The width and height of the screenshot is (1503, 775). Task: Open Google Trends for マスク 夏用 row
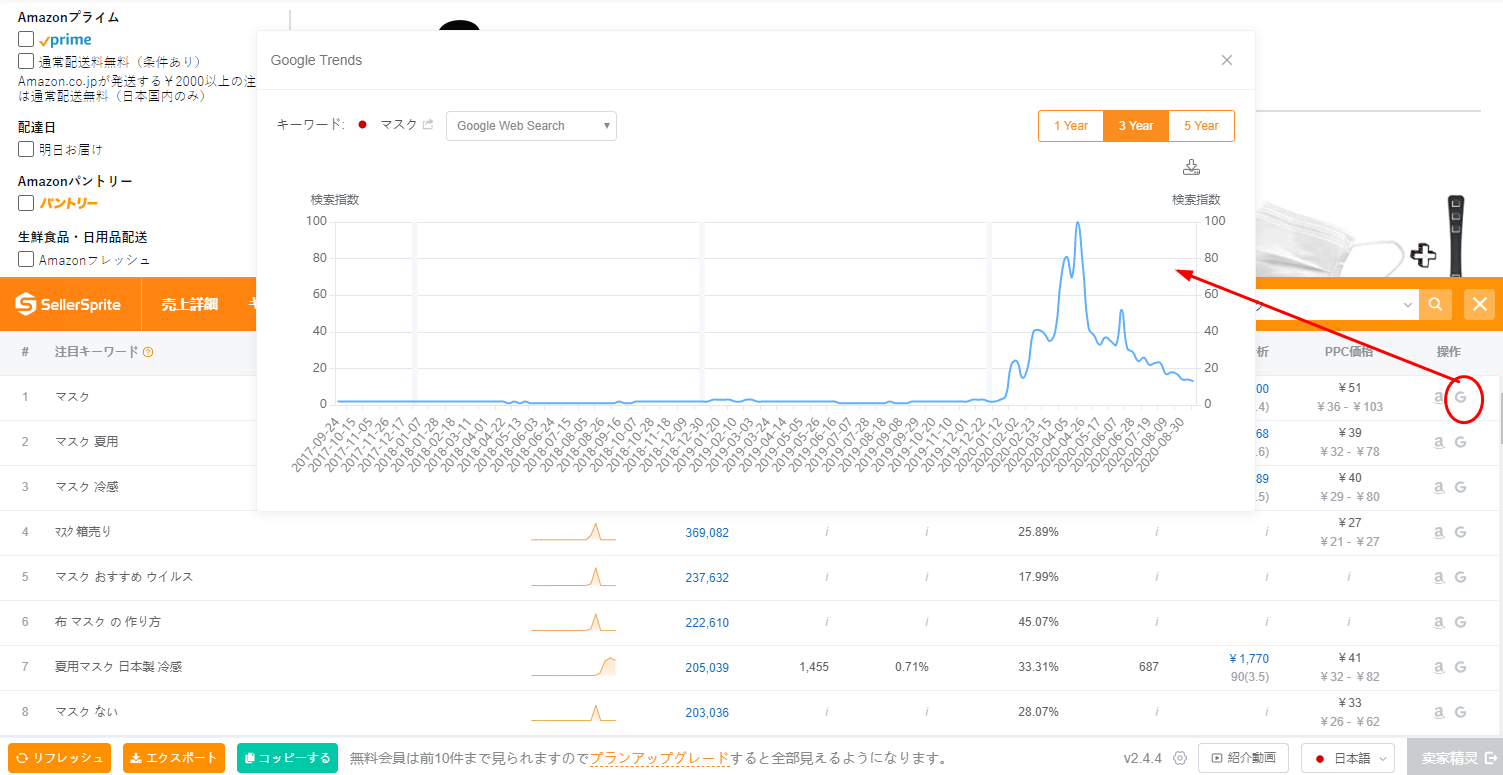[x=1460, y=442]
